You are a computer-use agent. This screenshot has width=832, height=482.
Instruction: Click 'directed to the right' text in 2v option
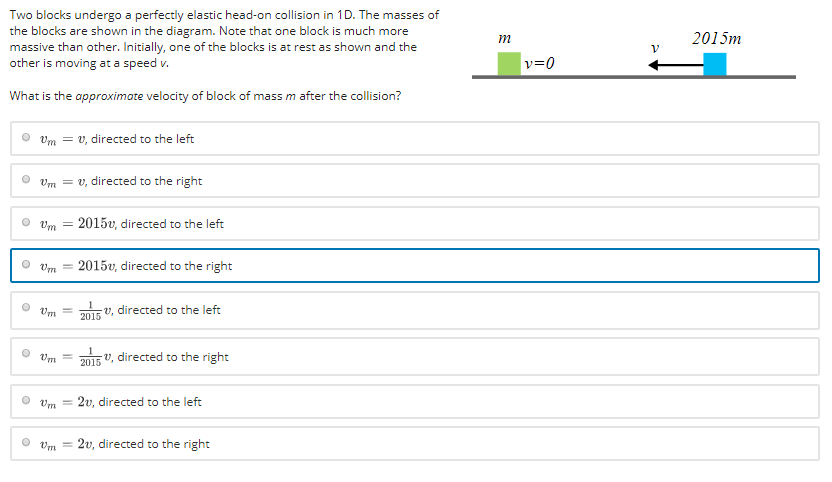pos(154,444)
